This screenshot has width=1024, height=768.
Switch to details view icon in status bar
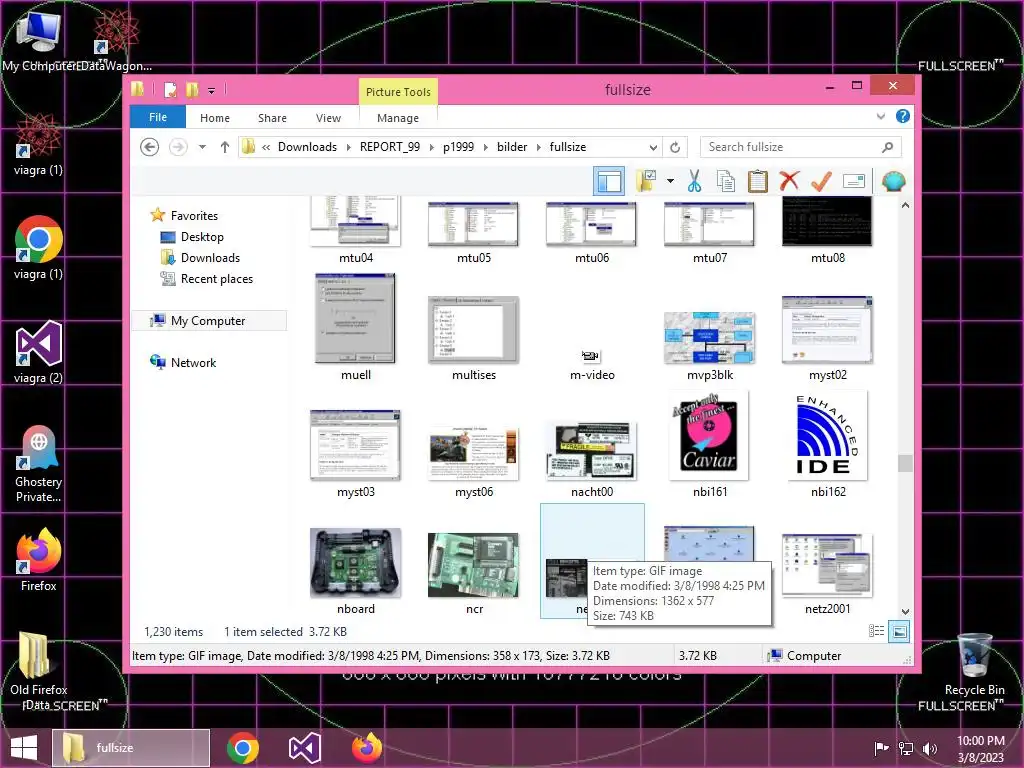pyautogui.click(x=876, y=631)
